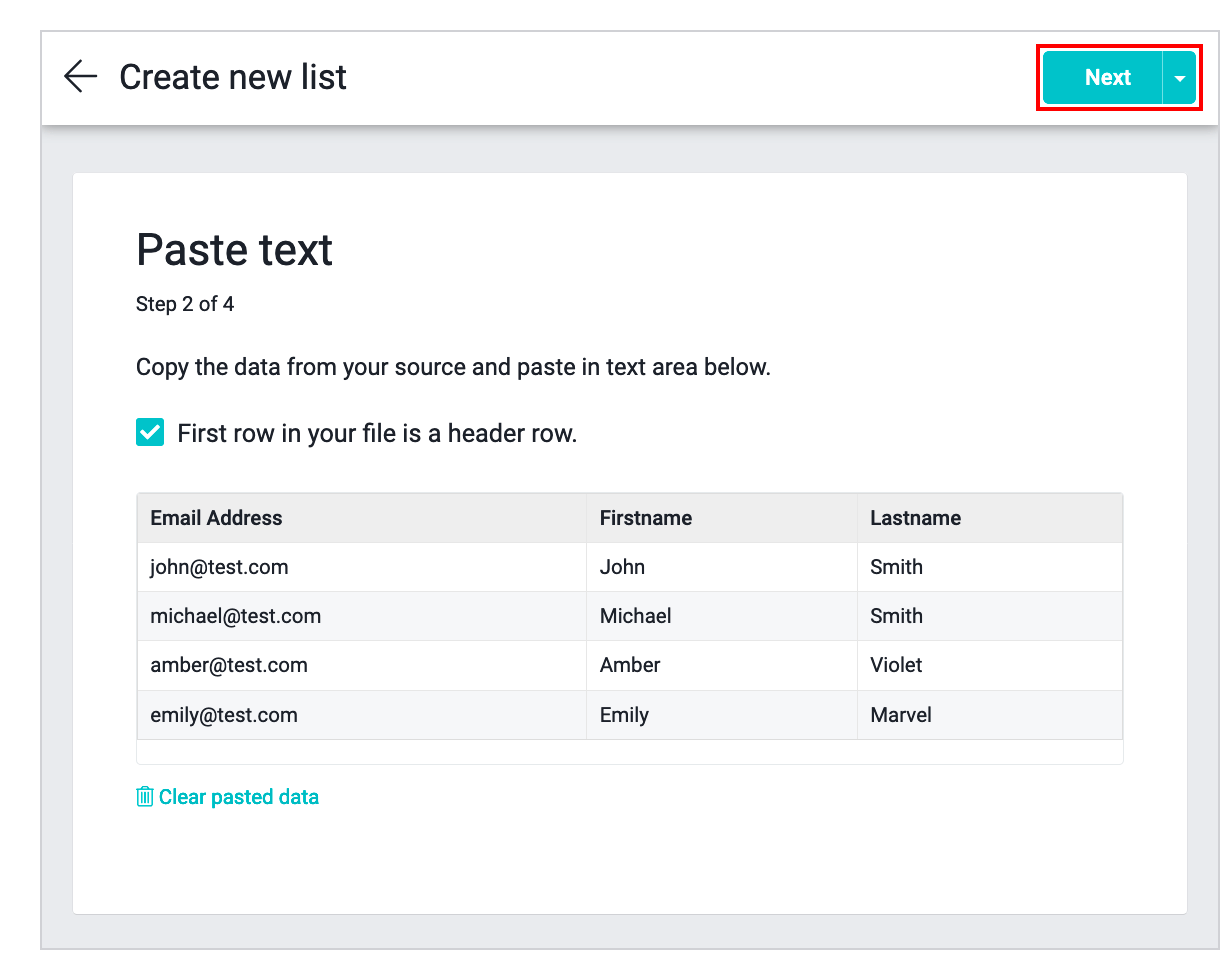This screenshot has width=1220, height=980.
Task: Click the amber@test.com cell
Action: coord(228,665)
